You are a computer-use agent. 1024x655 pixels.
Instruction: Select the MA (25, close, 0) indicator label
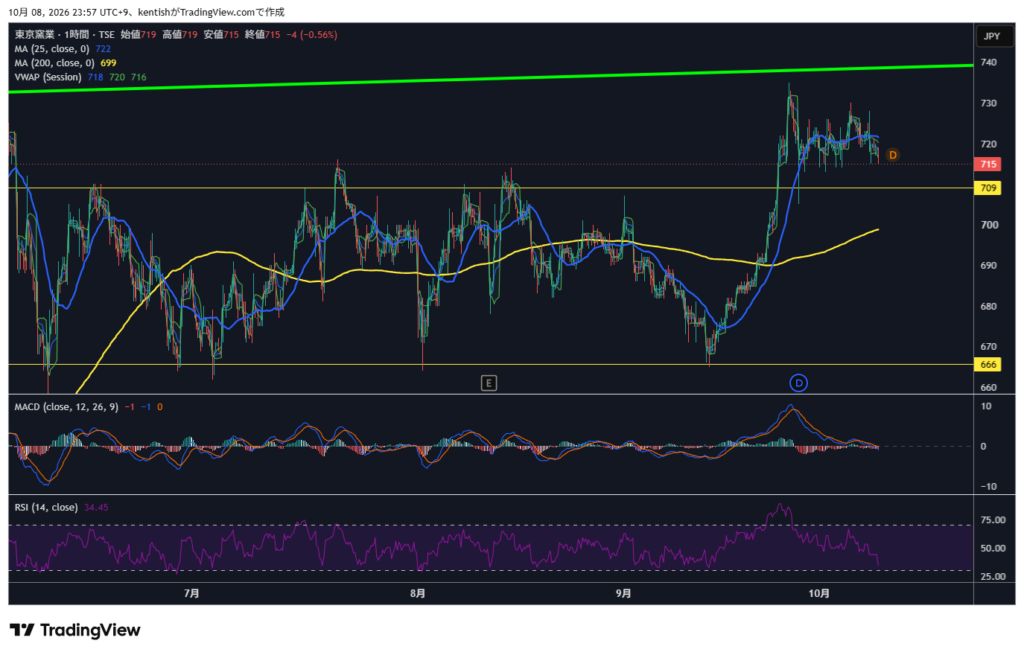pyautogui.click(x=52, y=49)
